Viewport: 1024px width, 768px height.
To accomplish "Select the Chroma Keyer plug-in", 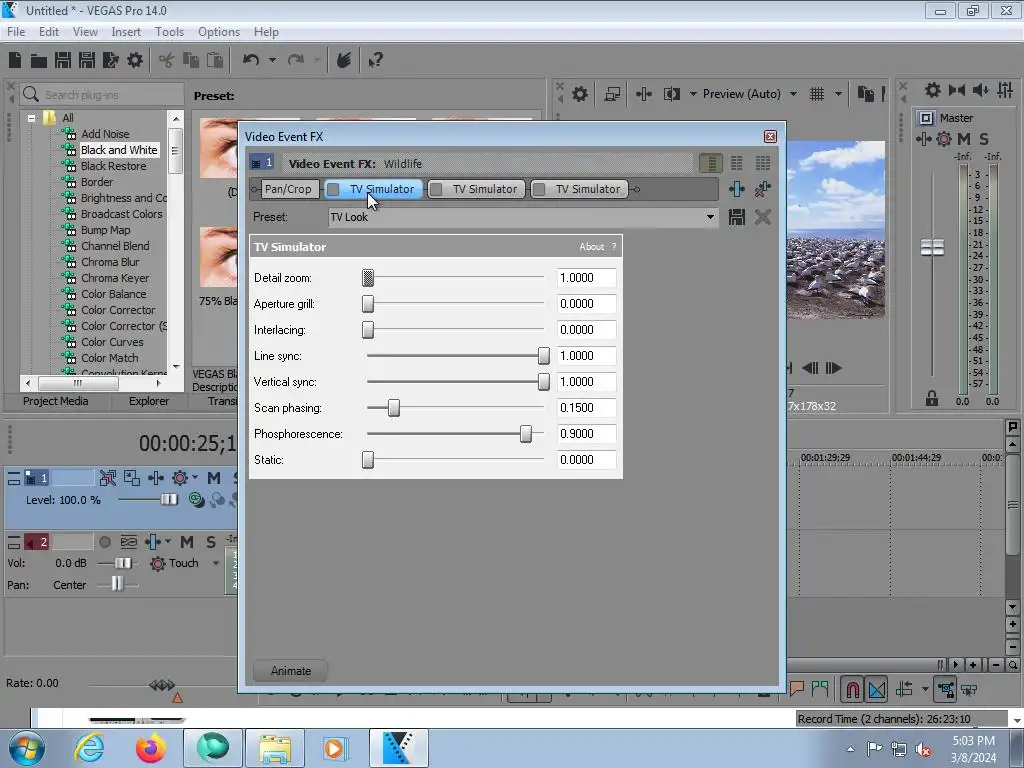I will (115, 278).
